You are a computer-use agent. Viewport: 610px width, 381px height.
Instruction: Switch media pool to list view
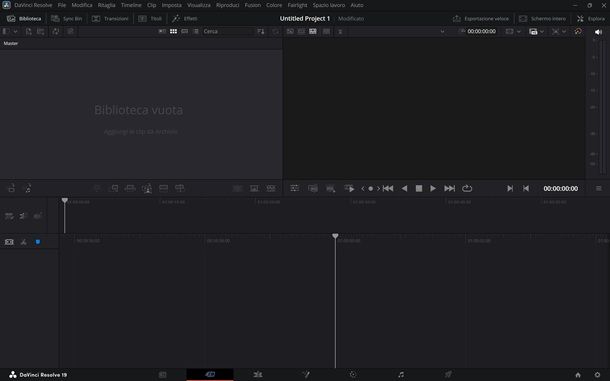coord(196,32)
